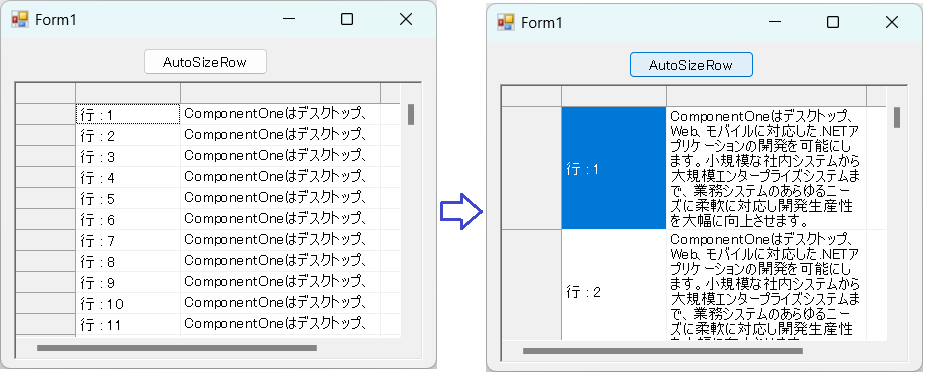Viewport: 925px width, 374px height.
Task: Minimize the right Form1 window
Action: tap(775, 22)
